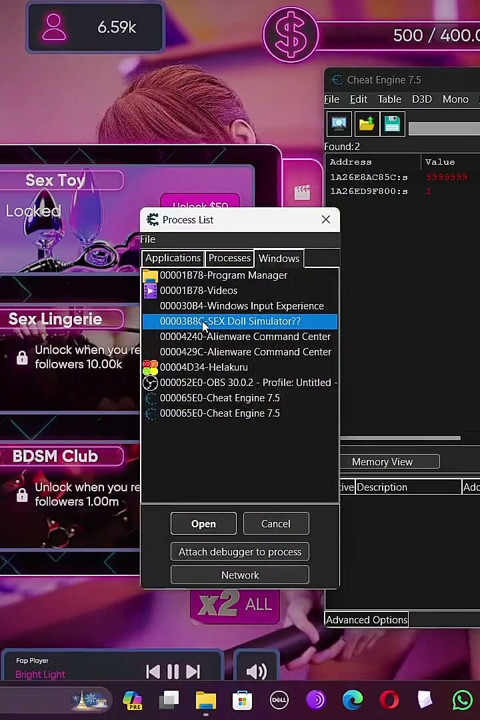480x720 pixels.
Task: Select 000052E0-OBS 30.0.2 entry
Action: [x=240, y=382]
